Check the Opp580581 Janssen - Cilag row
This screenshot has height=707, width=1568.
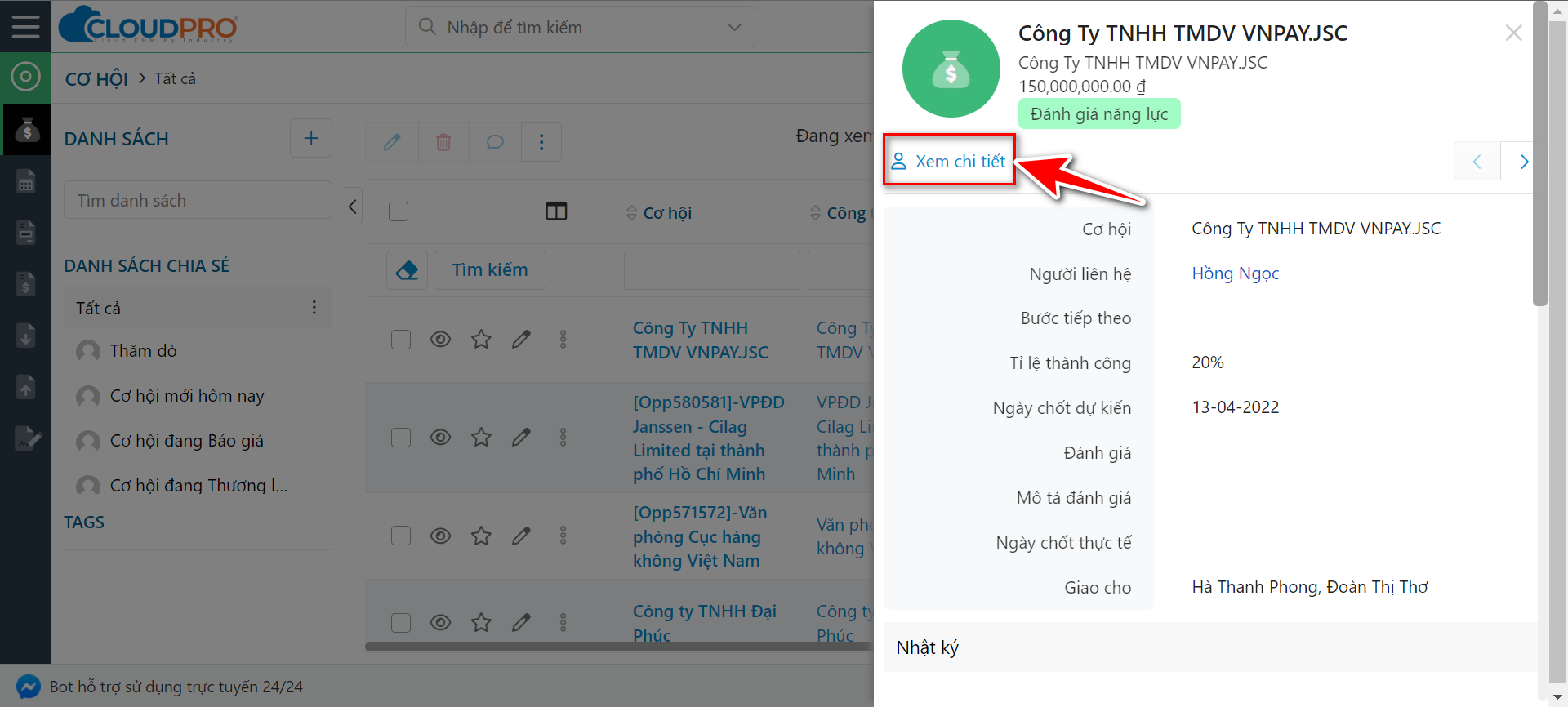(400, 437)
